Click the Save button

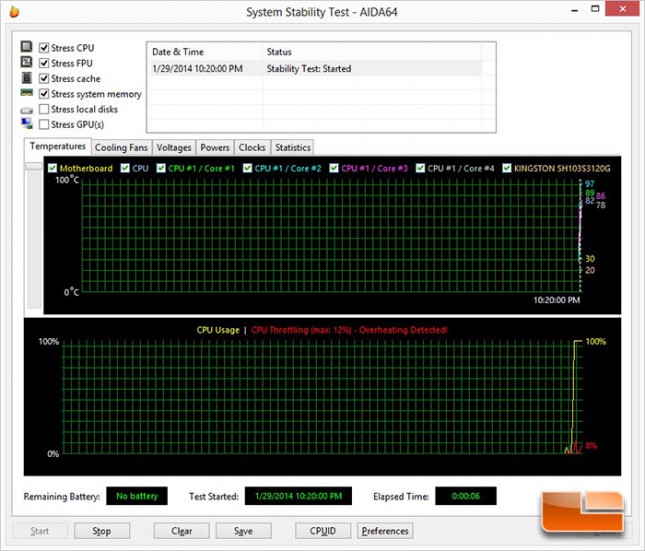coord(244,531)
